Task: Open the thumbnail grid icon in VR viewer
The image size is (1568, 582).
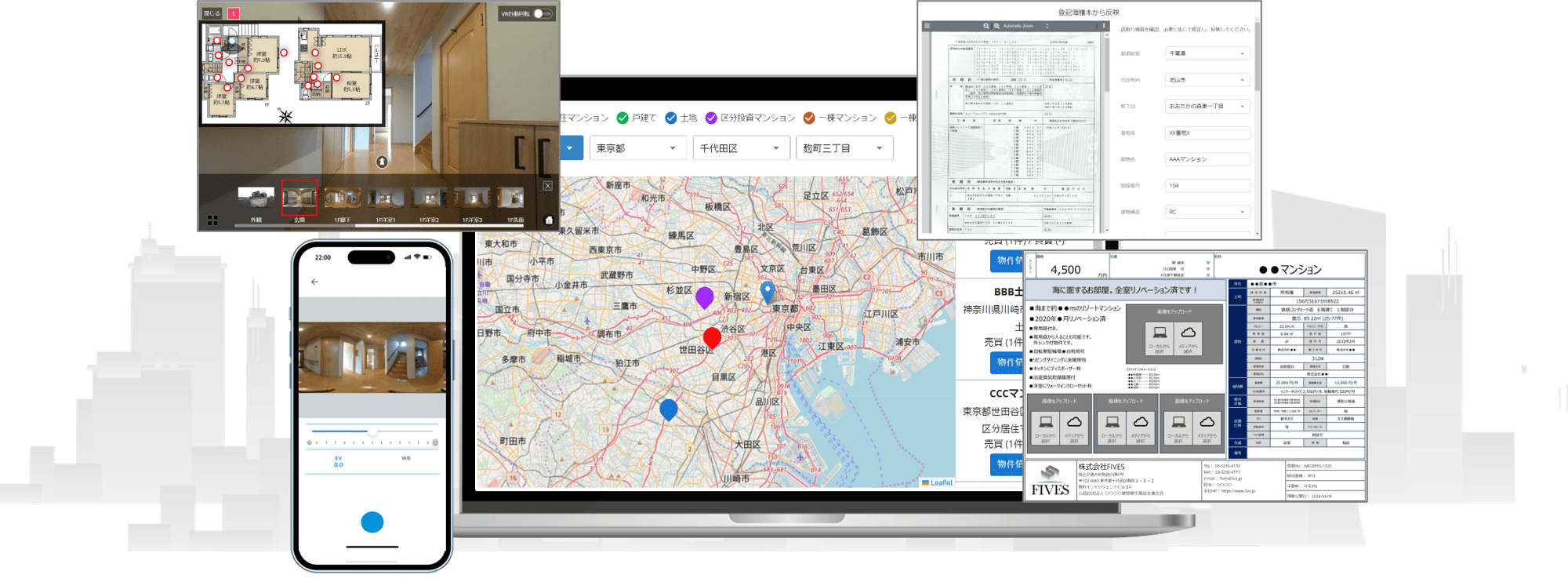Action: pyautogui.click(x=212, y=220)
